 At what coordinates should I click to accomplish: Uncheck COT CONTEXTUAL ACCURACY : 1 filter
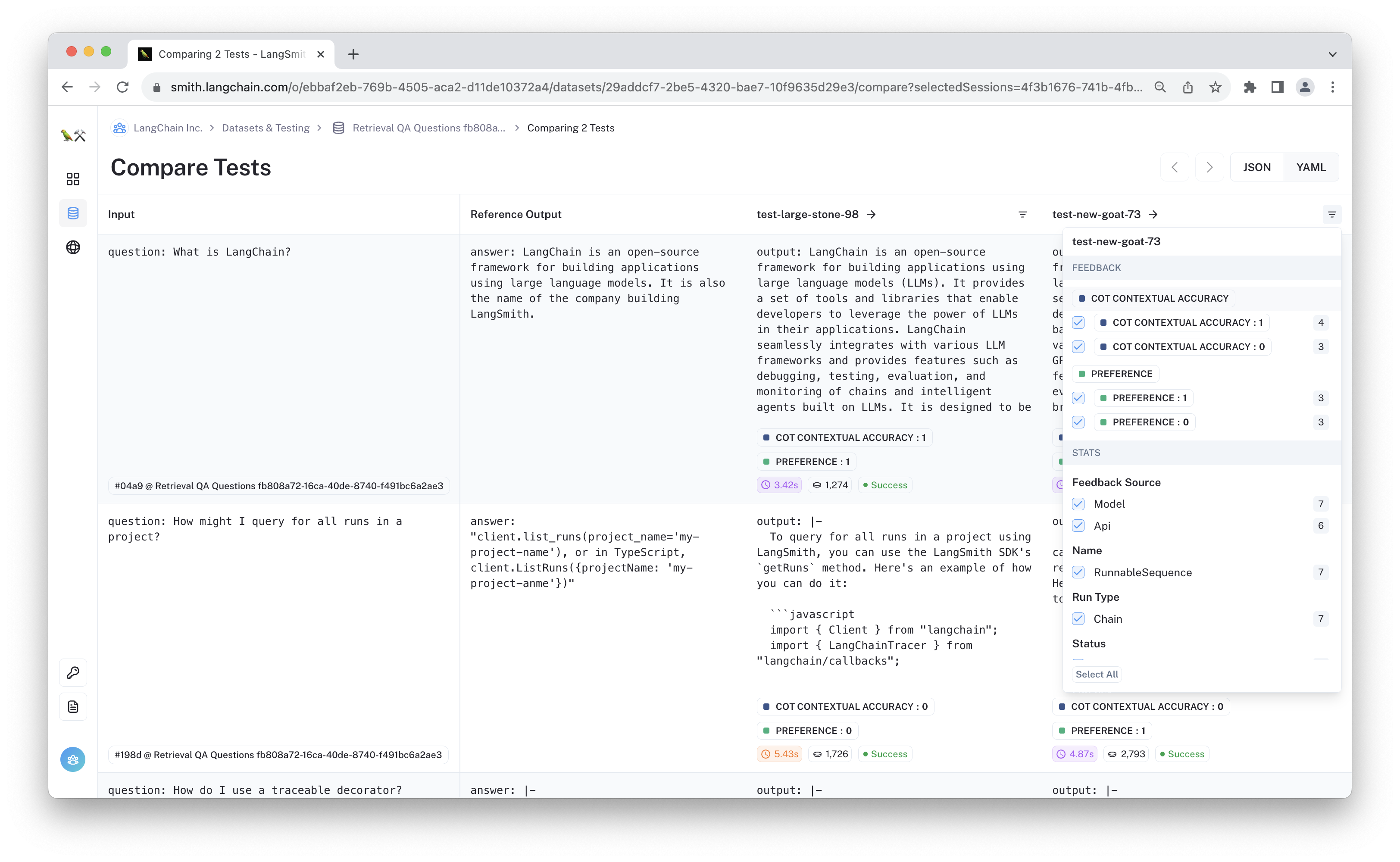coord(1078,323)
